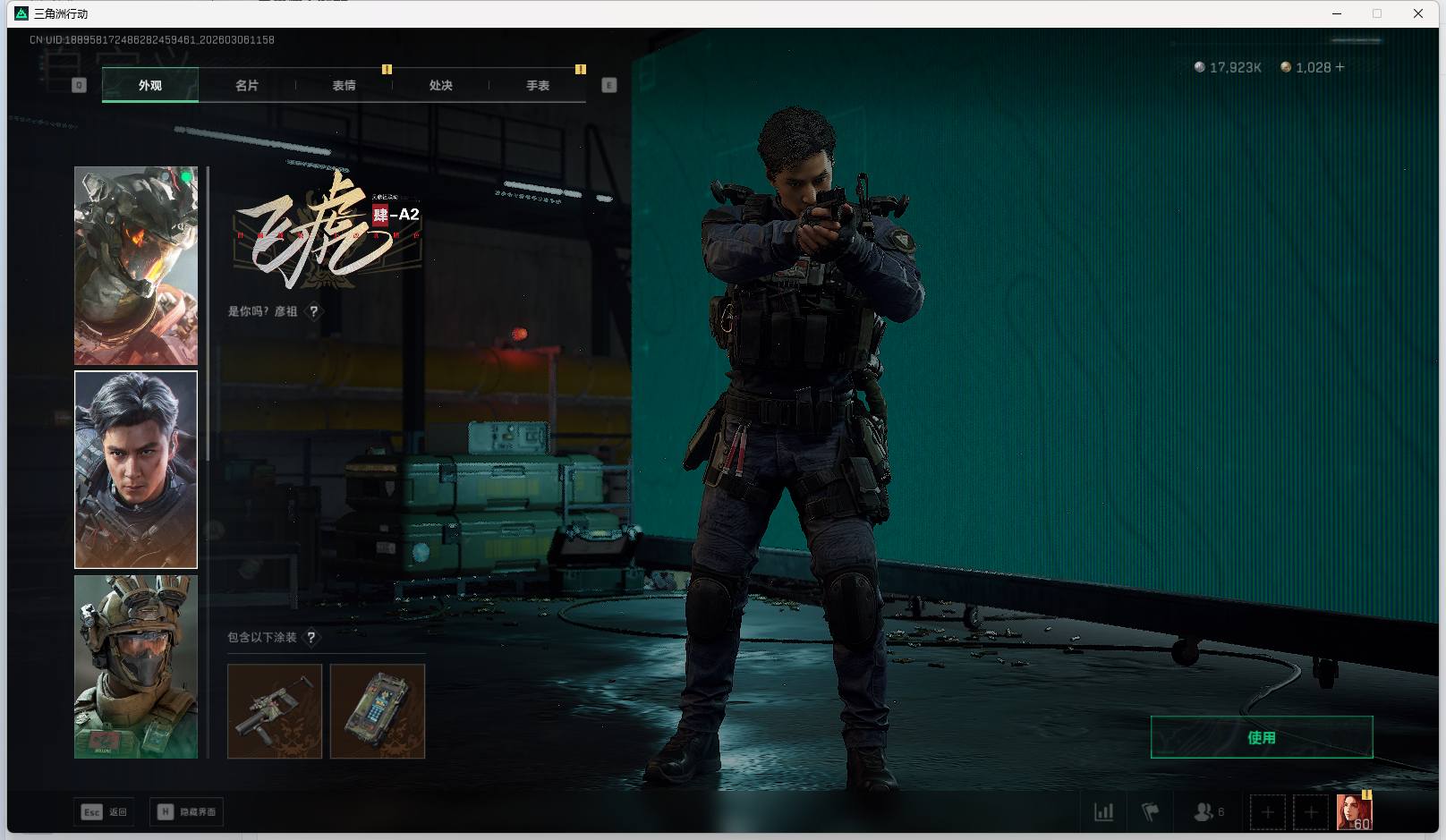Viewport: 1446px width, 840px height.
Task: Open the 表情 tab
Action: tap(344, 86)
